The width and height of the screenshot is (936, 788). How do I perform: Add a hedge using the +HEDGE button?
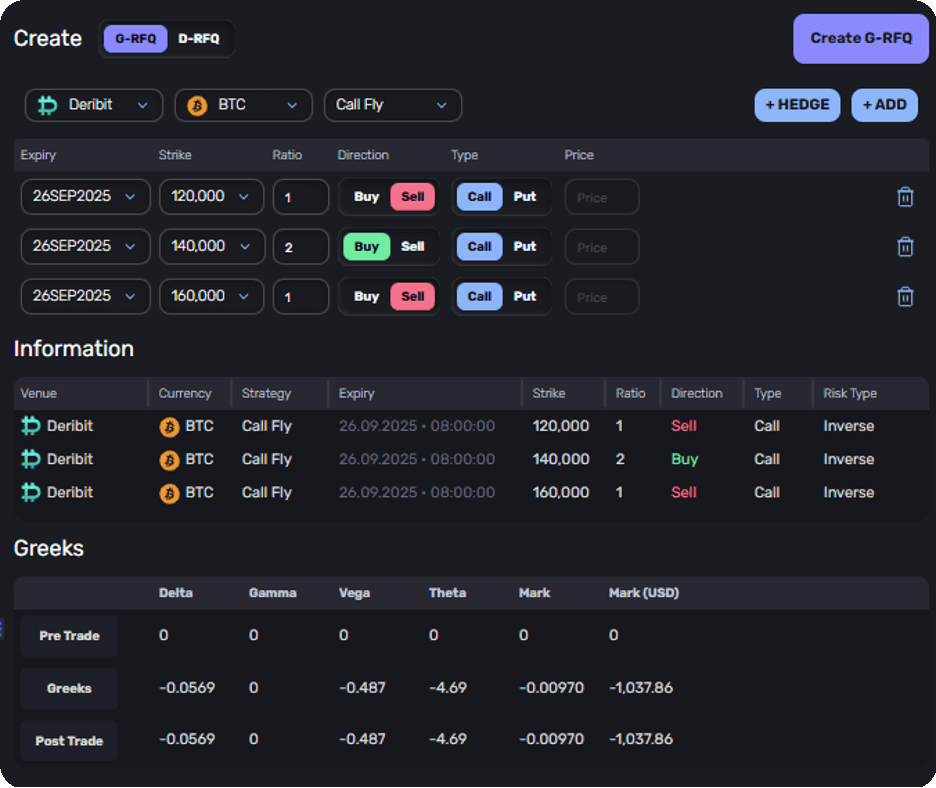(x=797, y=105)
